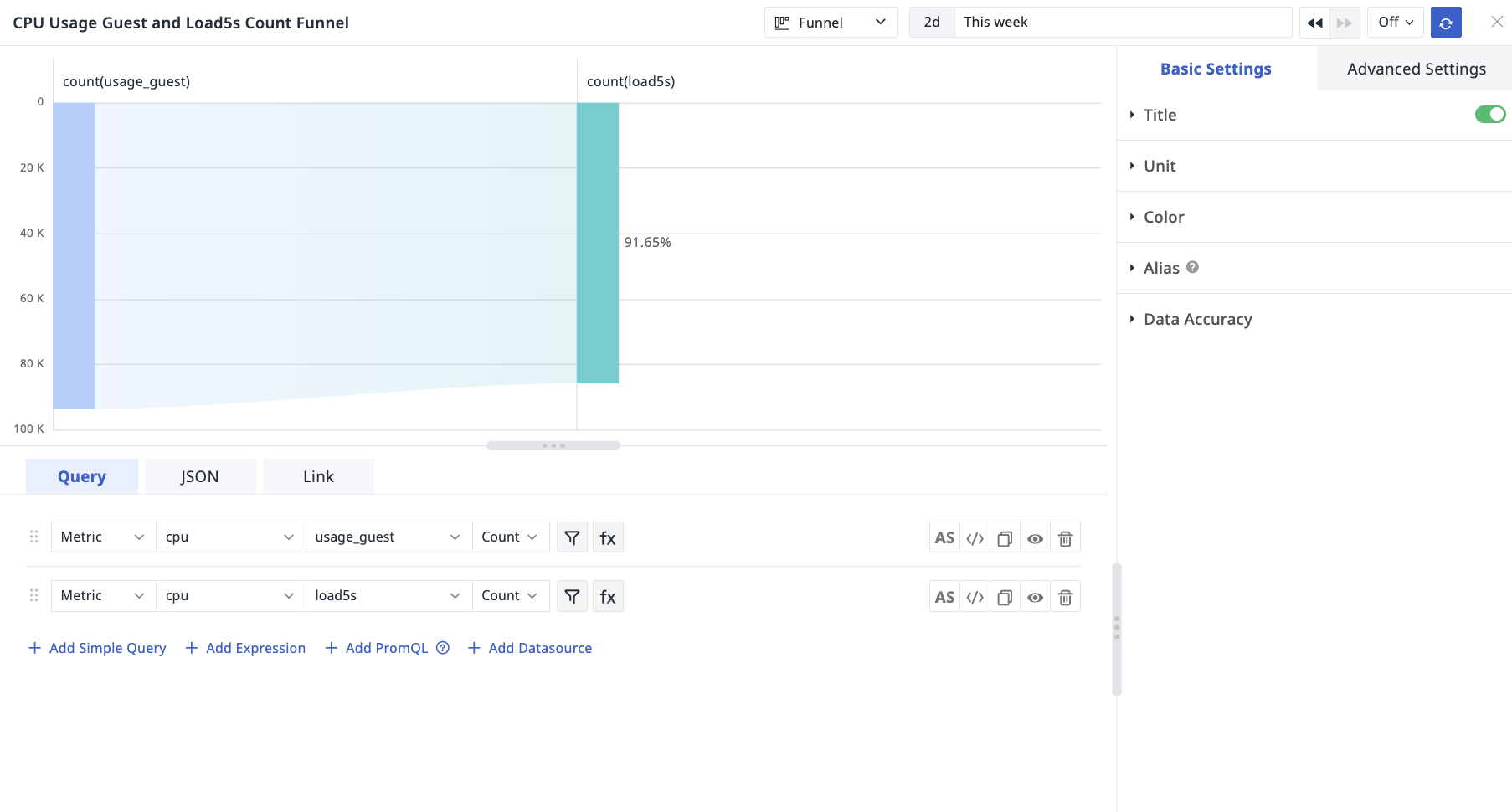Step time range backward with rewind icon
Image resolution: width=1512 pixels, height=812 pixels.
coord(1314,23)
